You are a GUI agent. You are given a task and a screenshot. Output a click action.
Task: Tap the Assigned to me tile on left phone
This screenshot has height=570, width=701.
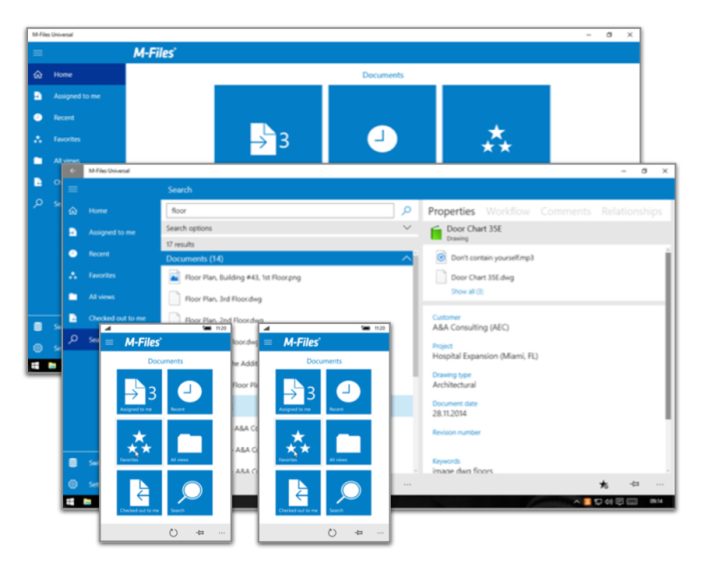point(139,392)
